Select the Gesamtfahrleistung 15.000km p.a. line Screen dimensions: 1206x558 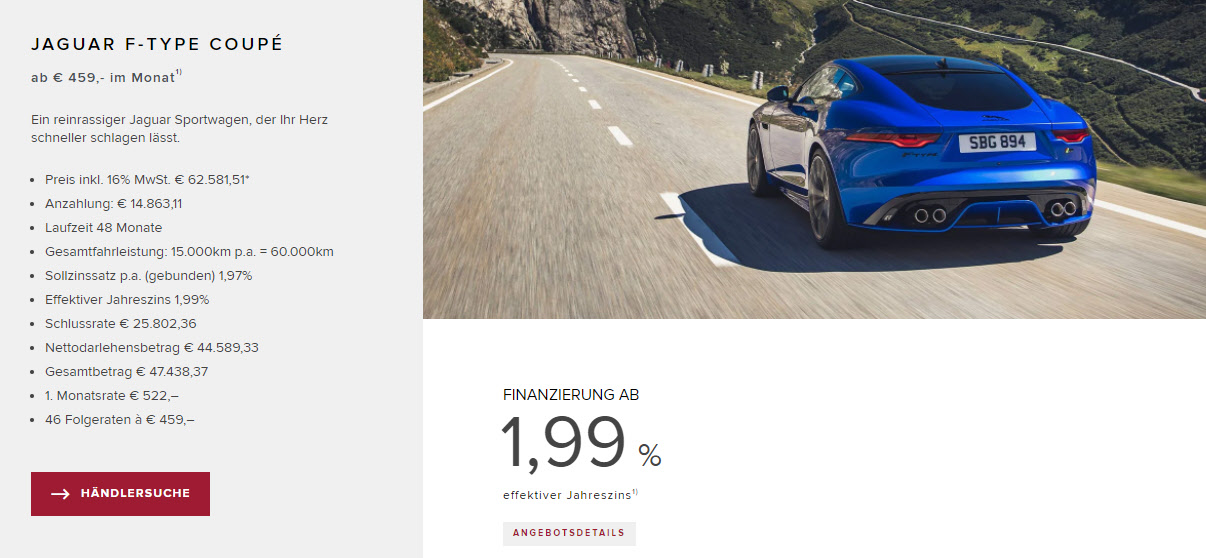[x=189, y=252]
